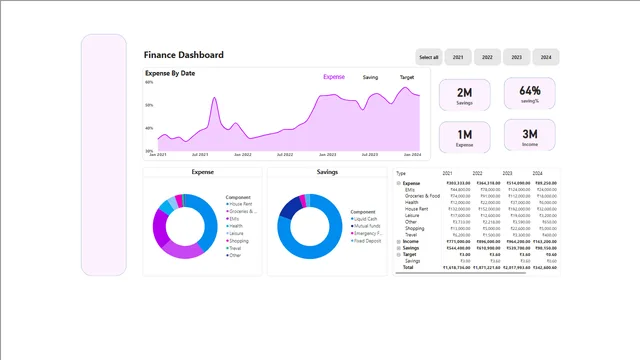Click the Savings donut chart title
Image resolution: width=640 pixels, height=360 pixels.
[x=327, y=172]
